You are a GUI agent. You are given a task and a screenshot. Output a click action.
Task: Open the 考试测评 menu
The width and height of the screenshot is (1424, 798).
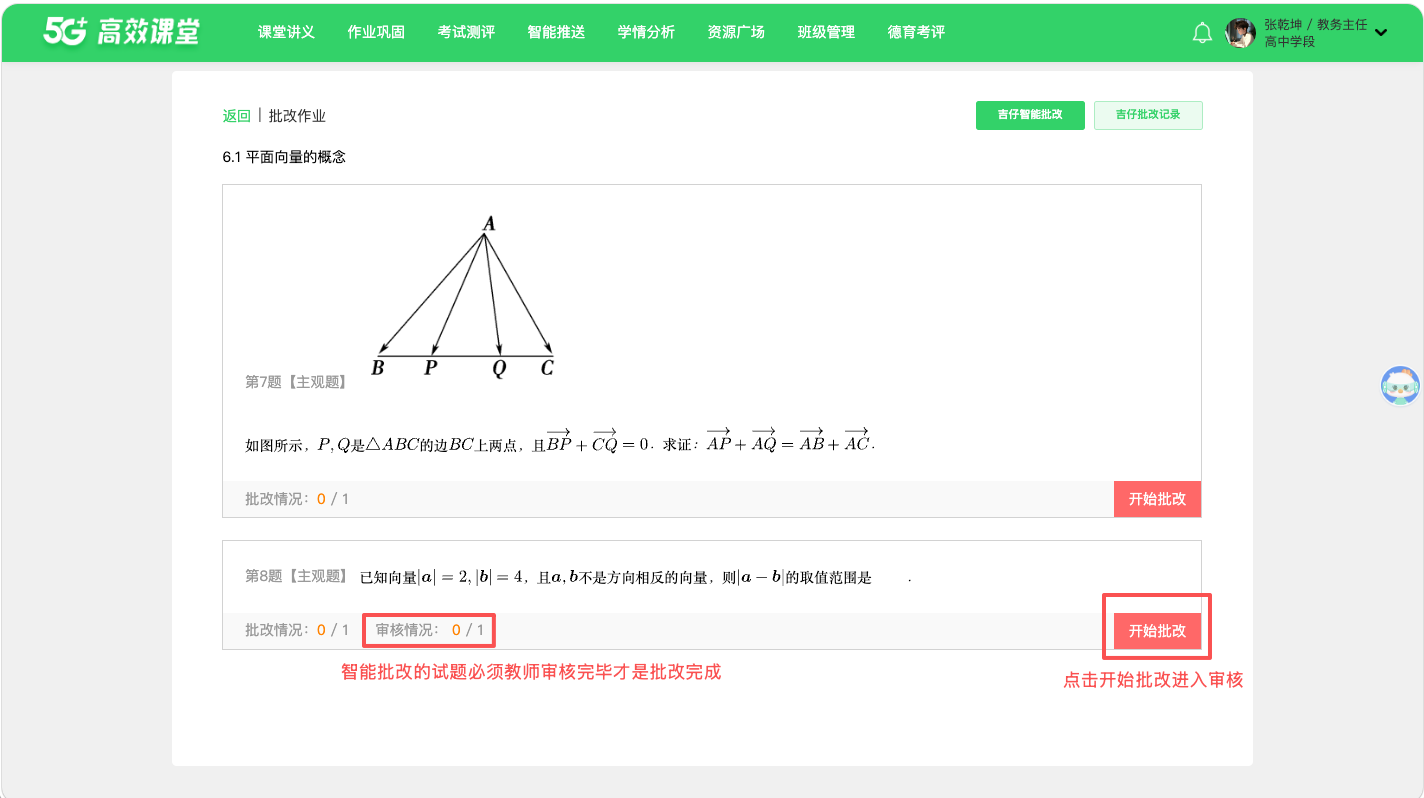point(466,32)
